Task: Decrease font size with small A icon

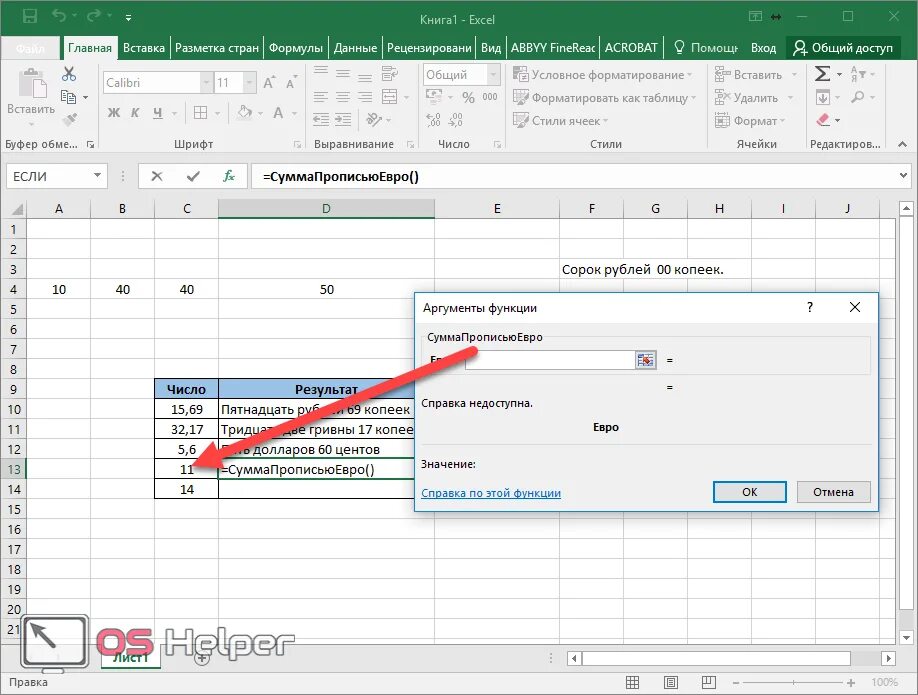Action: [x=291, y=83]
